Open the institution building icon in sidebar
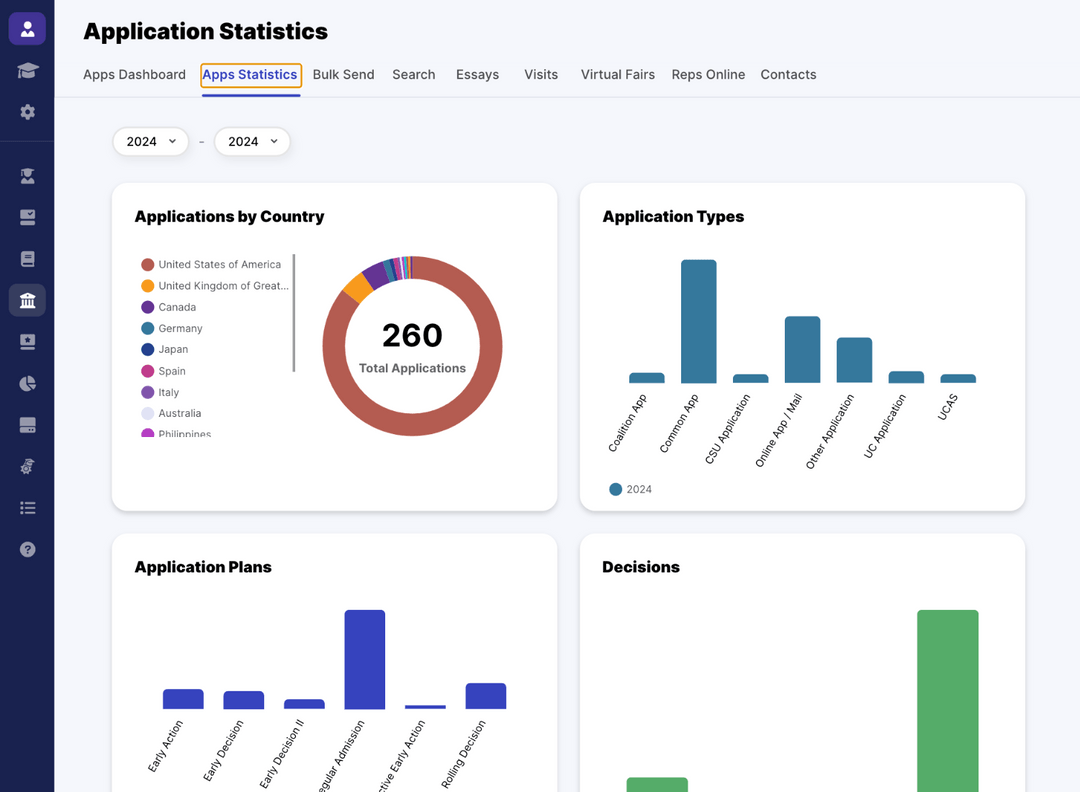Image resolution: width=1080 pixels, height=792 pixels. [27, 300]
